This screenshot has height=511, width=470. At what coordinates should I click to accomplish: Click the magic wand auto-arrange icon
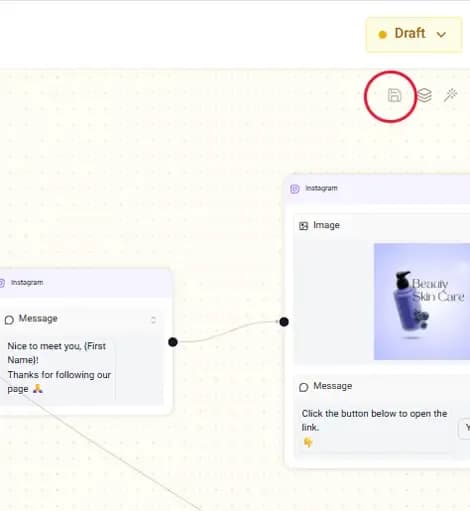450,95
